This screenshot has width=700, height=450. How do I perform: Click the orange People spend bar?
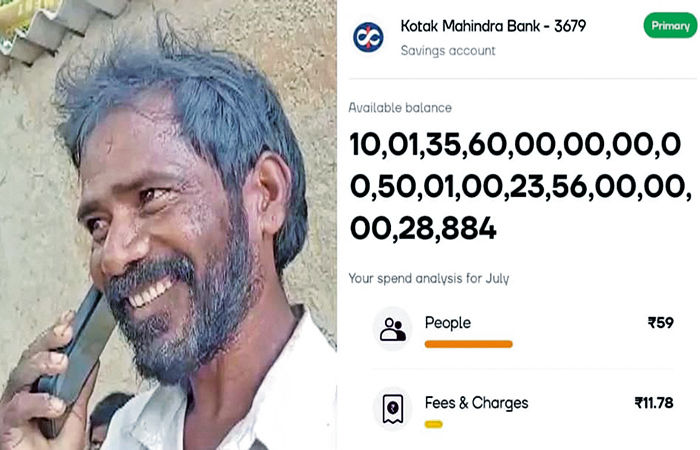click(x=469, y=344)
